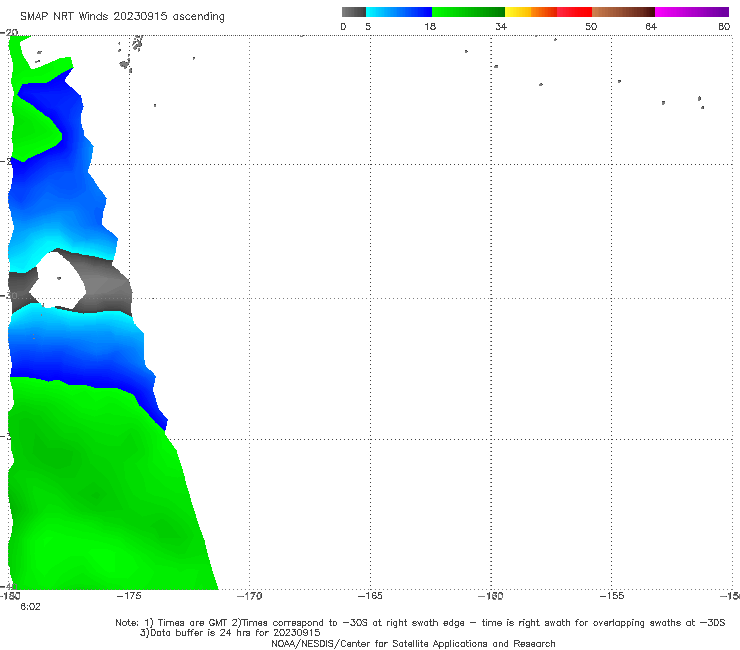740x650 pixels.
Task: Click the NOAA/NESDIS credit line
Action: tap(413, 643)
